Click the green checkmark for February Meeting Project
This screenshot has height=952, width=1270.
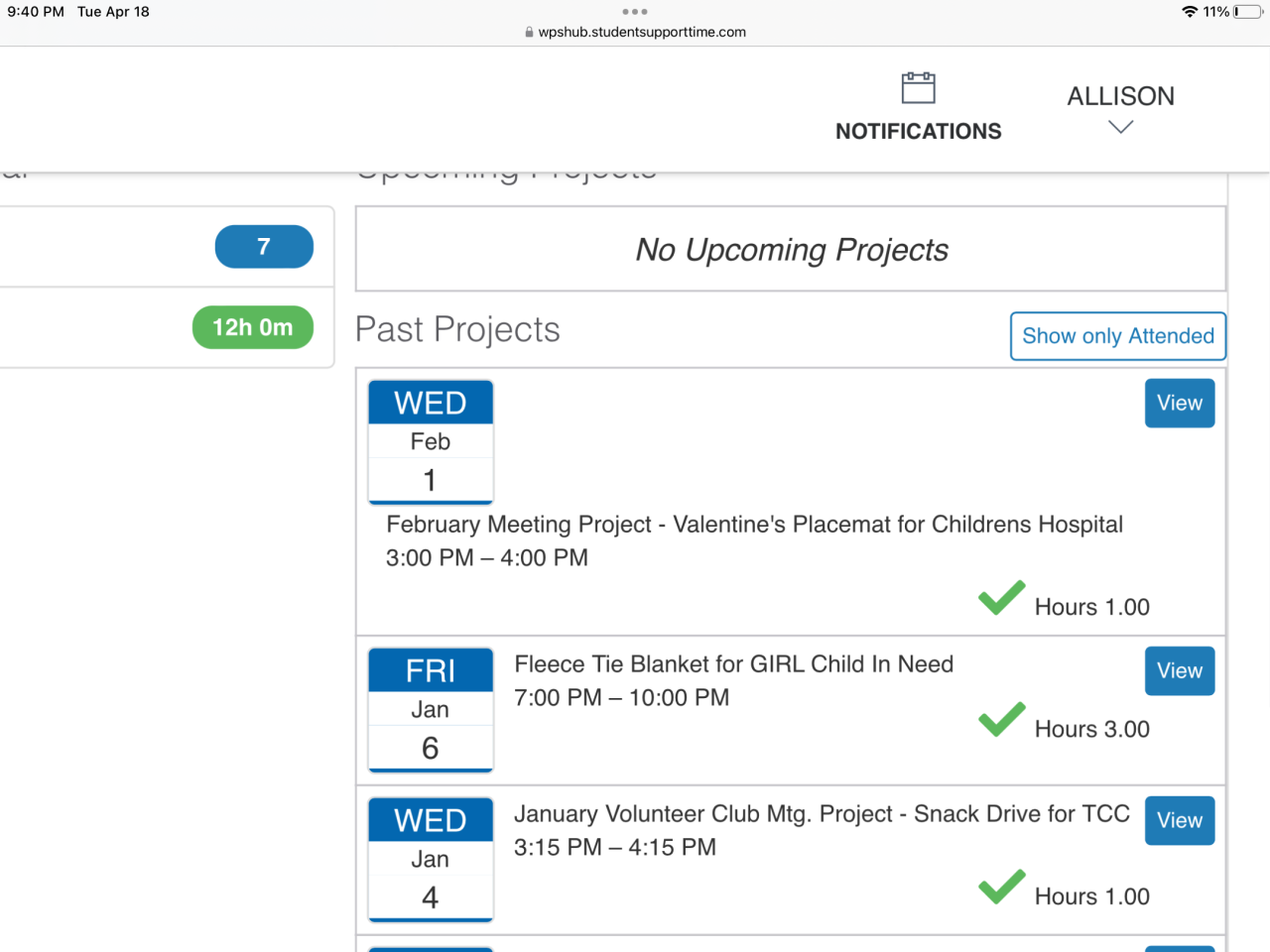(1001, 598)
